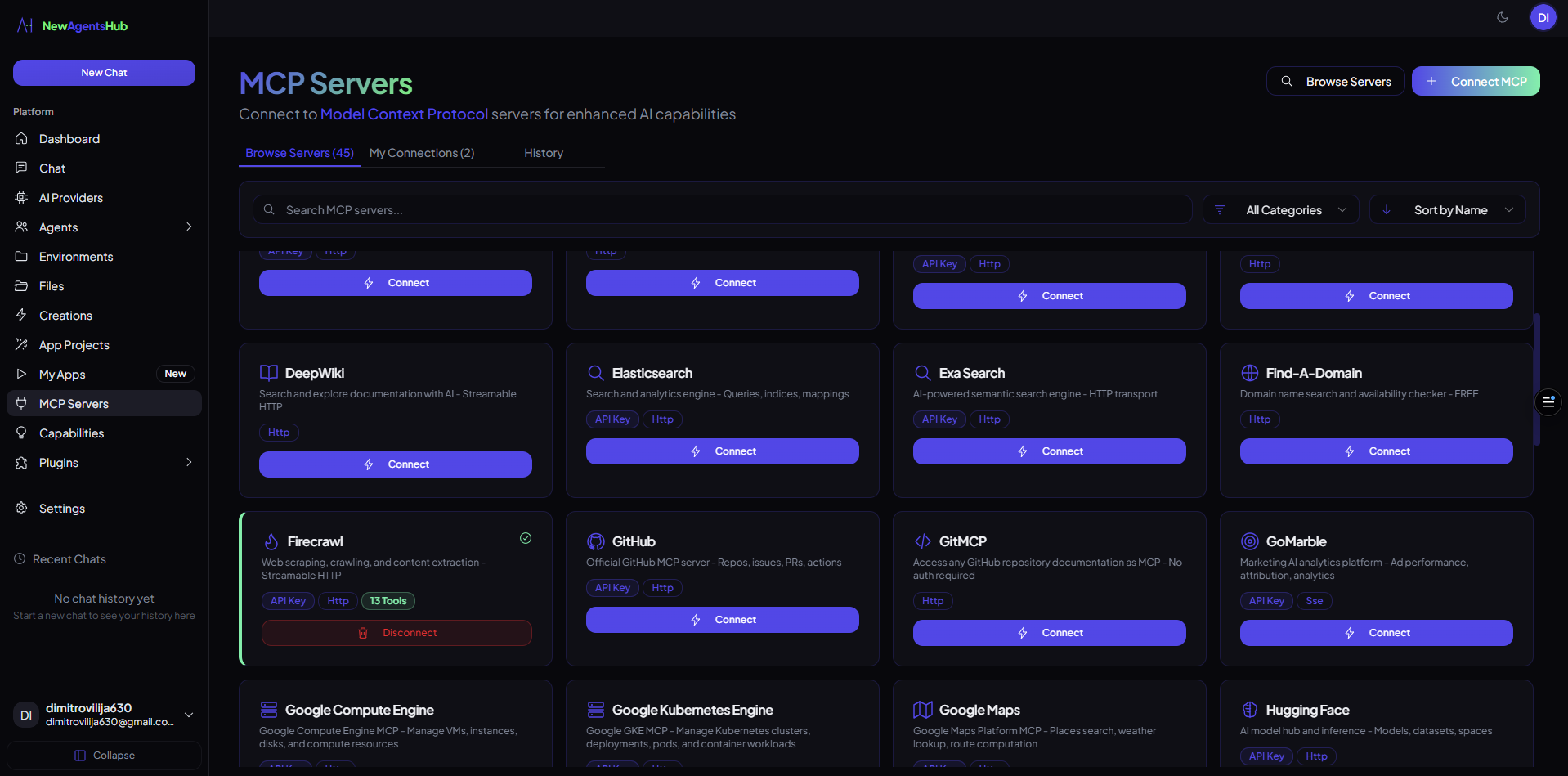Click the Plugins puzzle icon
The height and width of the screenshot is (776, 1568).
tap(21, 463)
